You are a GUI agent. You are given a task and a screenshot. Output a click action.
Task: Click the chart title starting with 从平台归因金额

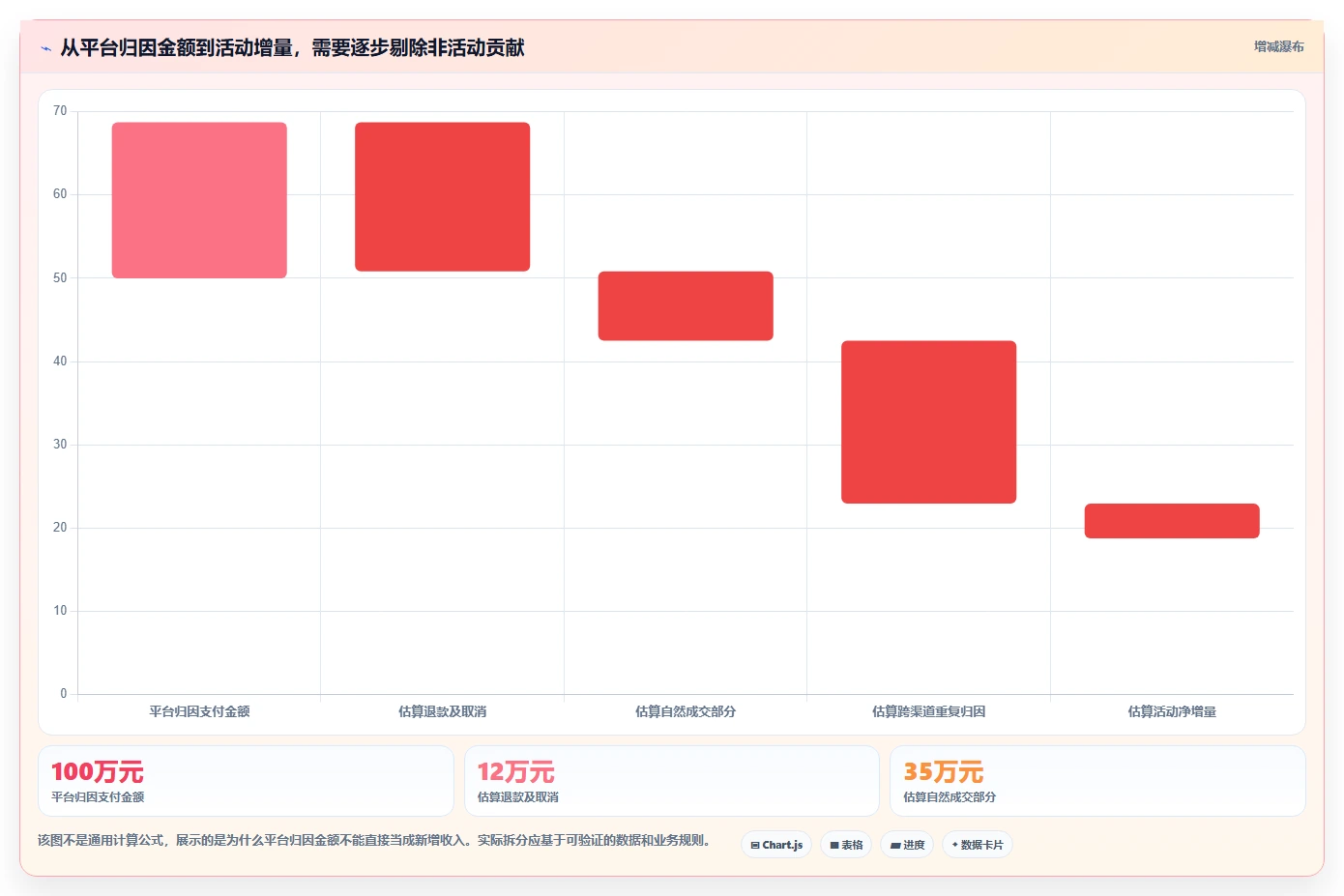(x=292, y=47)
